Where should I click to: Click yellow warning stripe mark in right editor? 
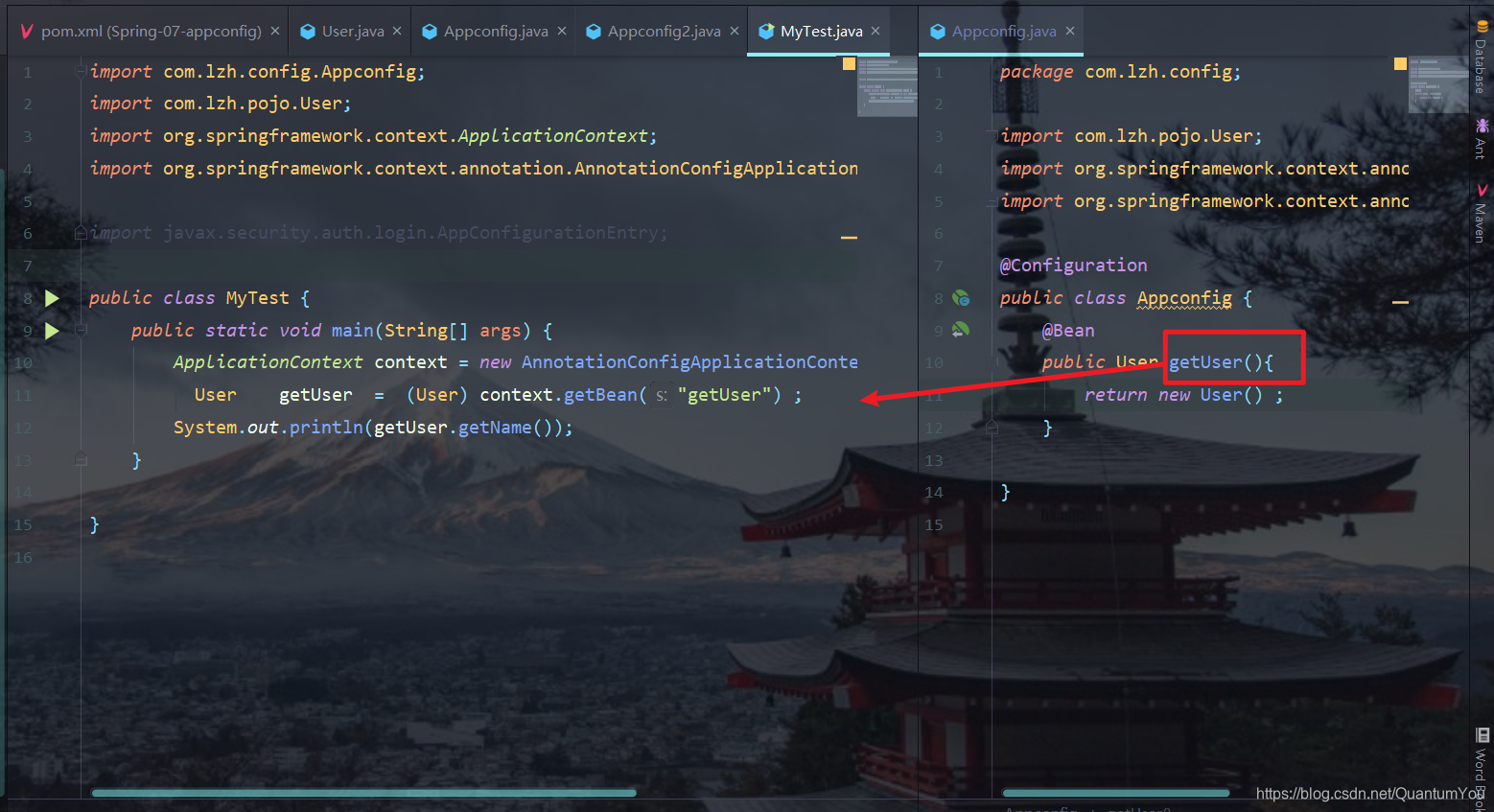[x=1400, y=302]
